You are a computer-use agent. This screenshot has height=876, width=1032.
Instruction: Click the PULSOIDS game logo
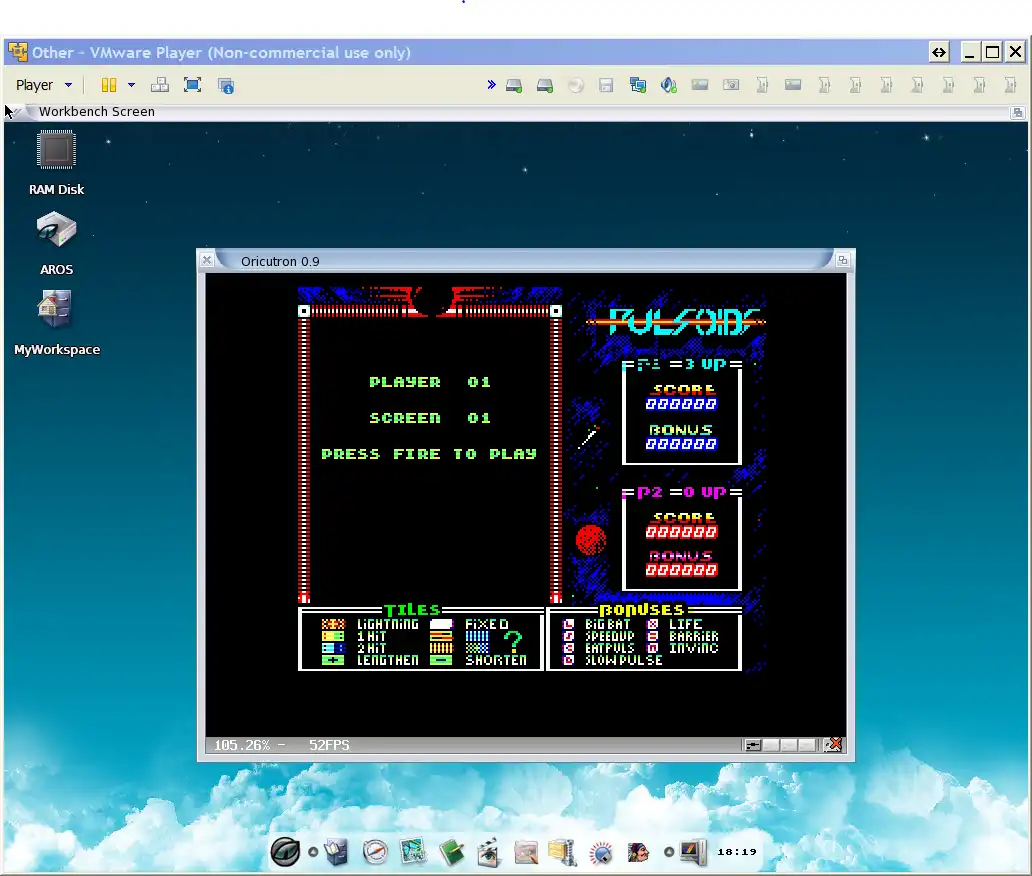(677, 321)
